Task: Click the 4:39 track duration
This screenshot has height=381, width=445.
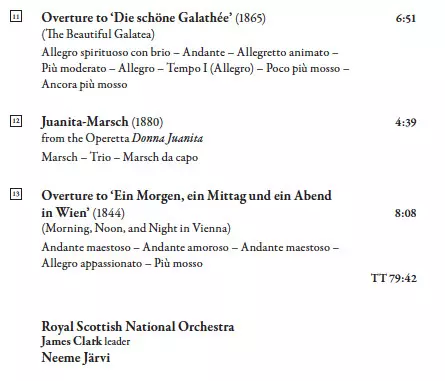Action: coord(406,123)
